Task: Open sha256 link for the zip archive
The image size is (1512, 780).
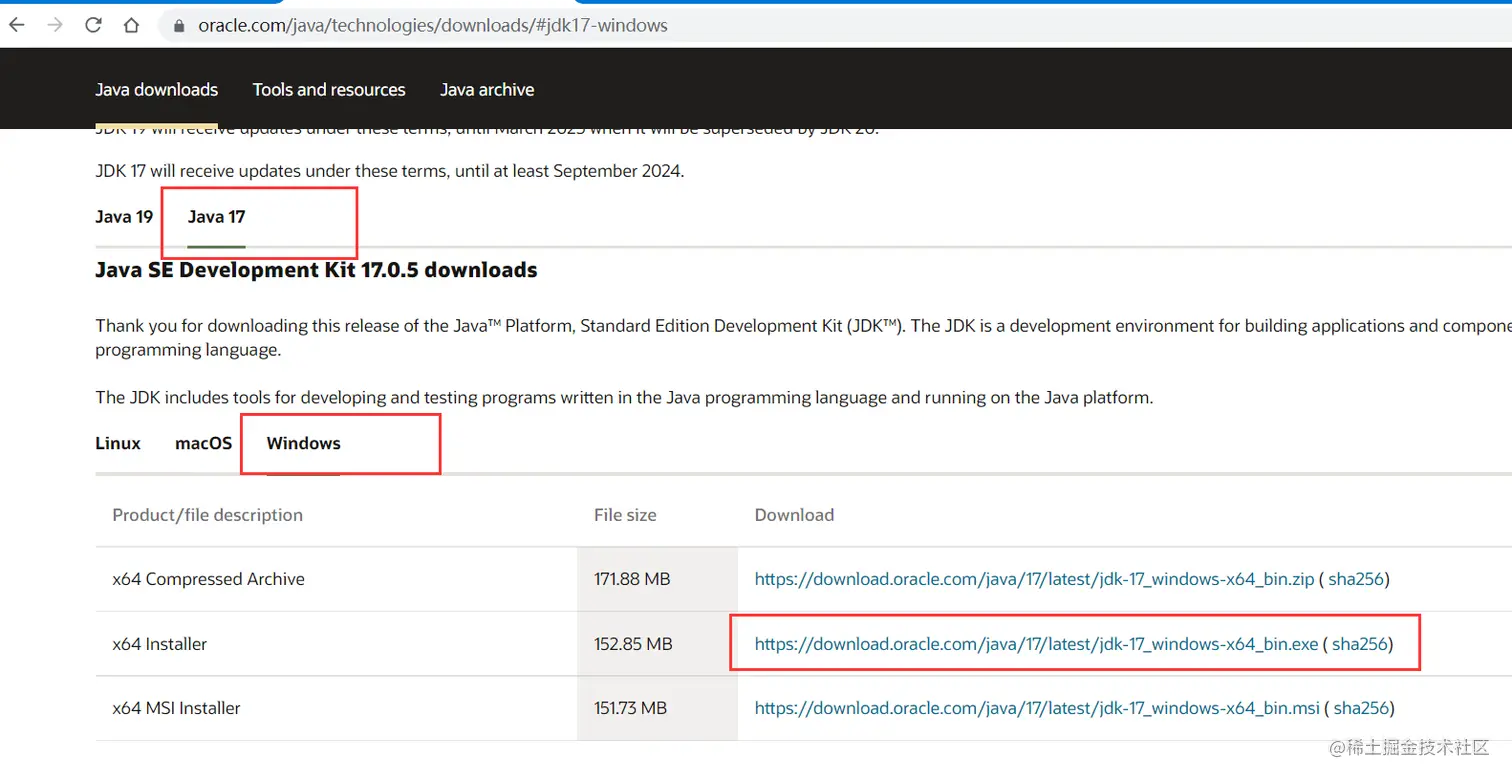Action: point(1356,579)
